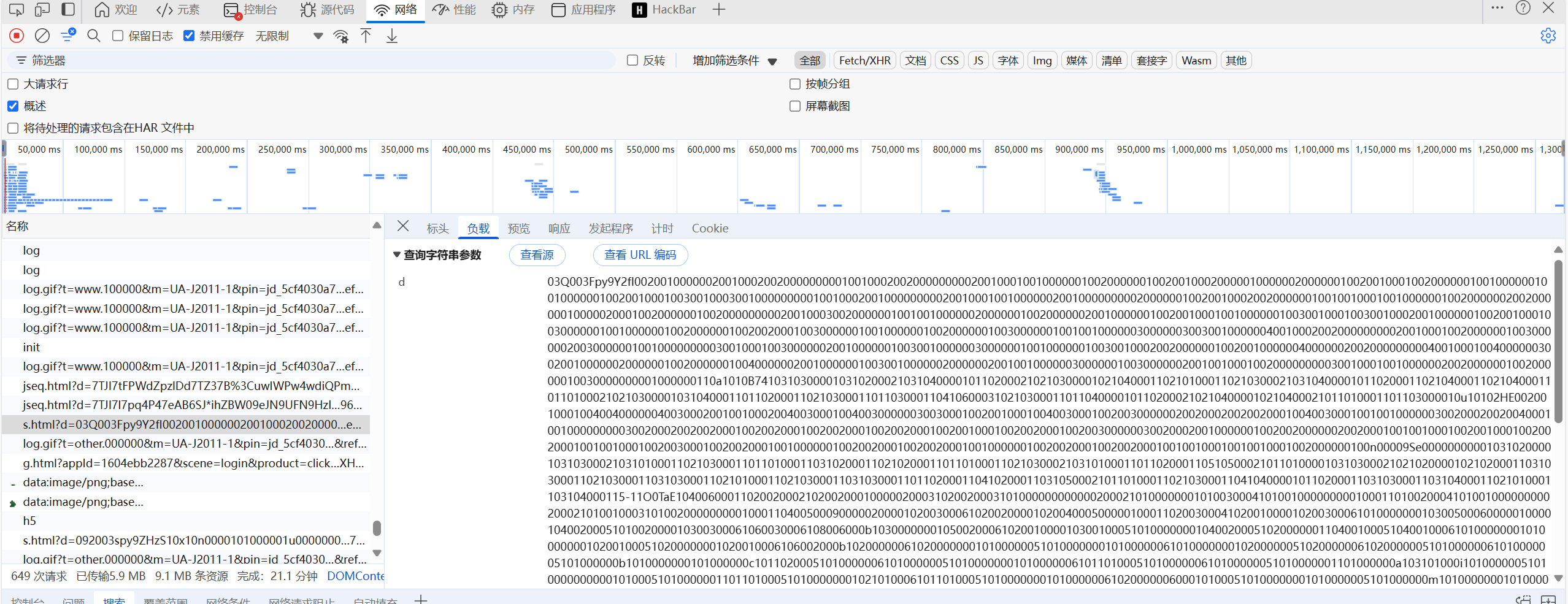Filter requests by Fetch/XHR type

coord(864,61)
